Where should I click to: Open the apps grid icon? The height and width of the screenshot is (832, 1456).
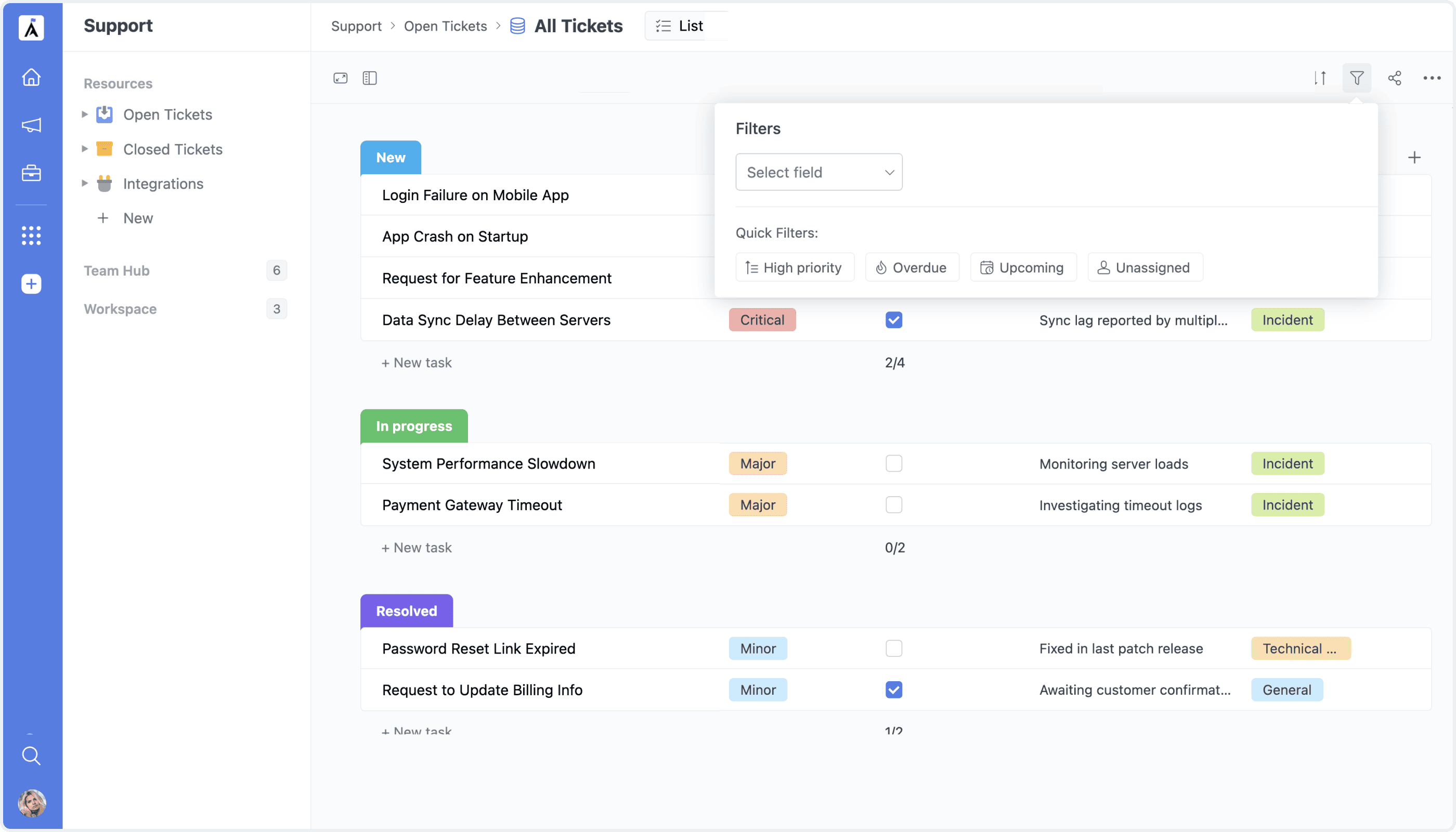point(31,236)
